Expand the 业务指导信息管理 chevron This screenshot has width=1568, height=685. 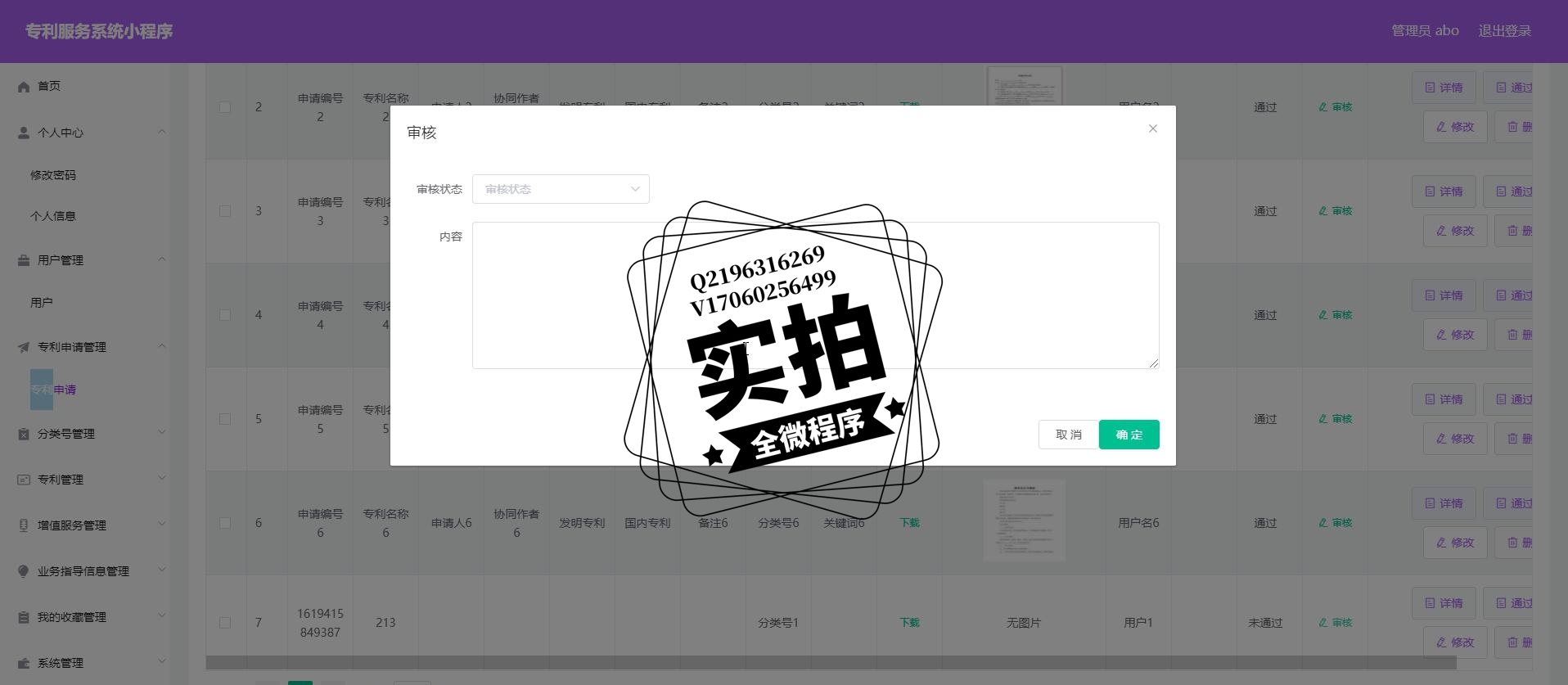click(161, 570)
